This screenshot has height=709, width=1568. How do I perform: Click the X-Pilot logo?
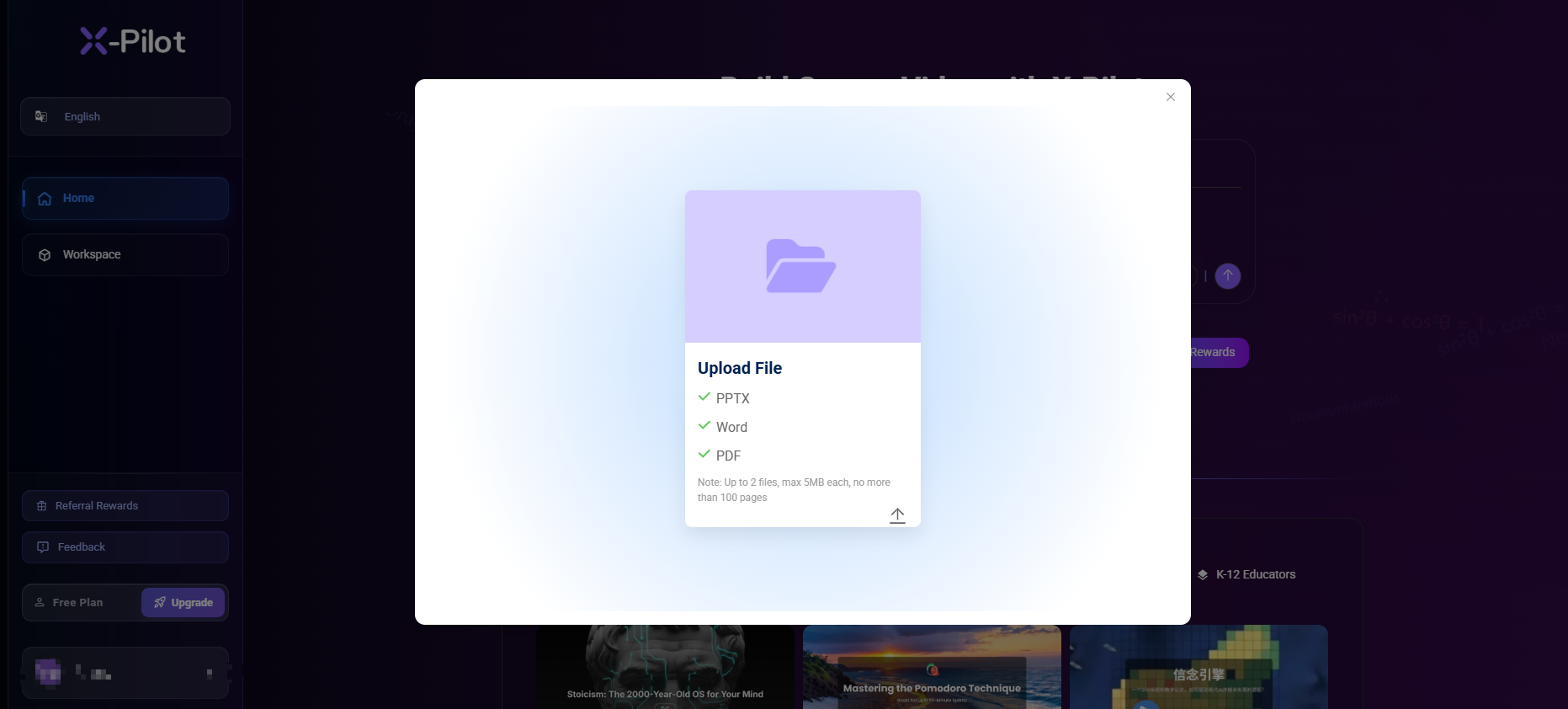pos(132,41)
